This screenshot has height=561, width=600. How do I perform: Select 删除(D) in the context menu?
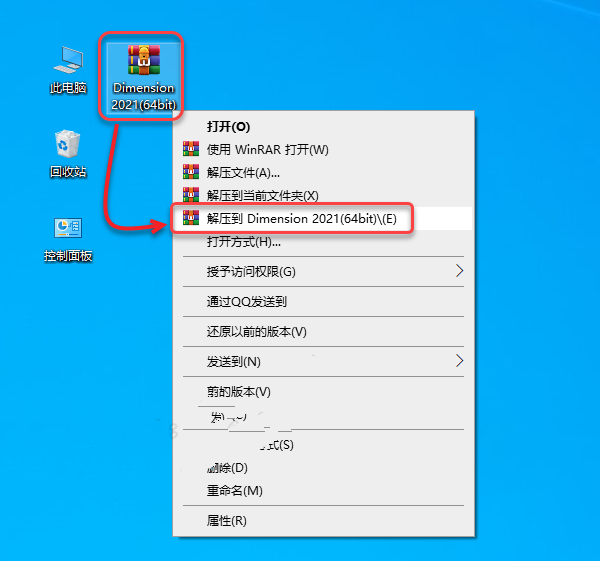tap(324, 468)
